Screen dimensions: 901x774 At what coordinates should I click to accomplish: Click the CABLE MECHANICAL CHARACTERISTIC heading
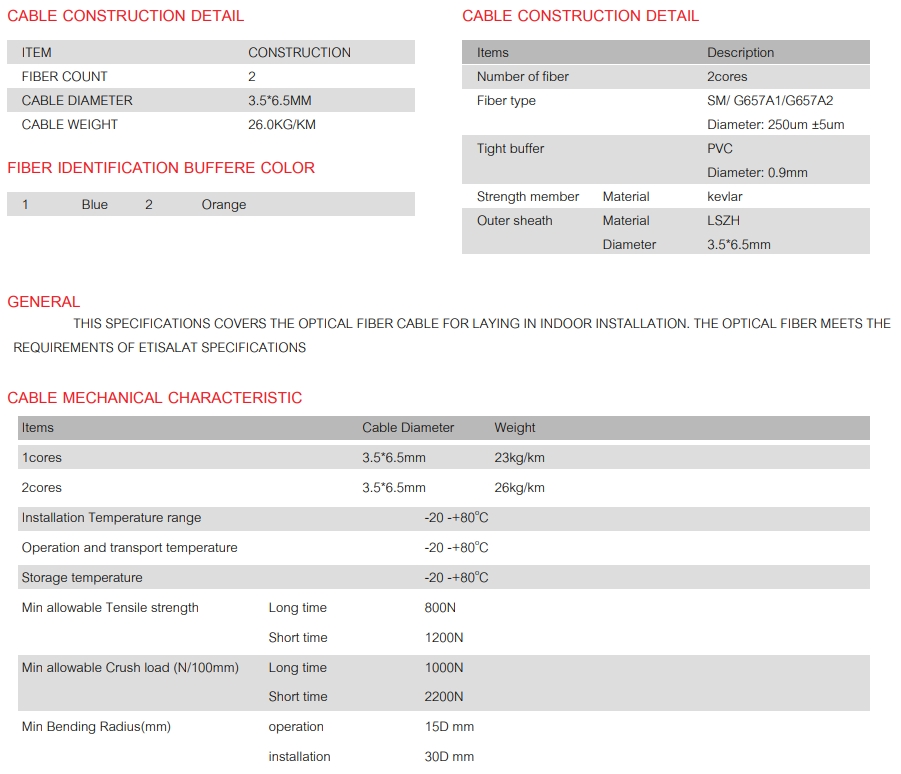coord(154,398)
